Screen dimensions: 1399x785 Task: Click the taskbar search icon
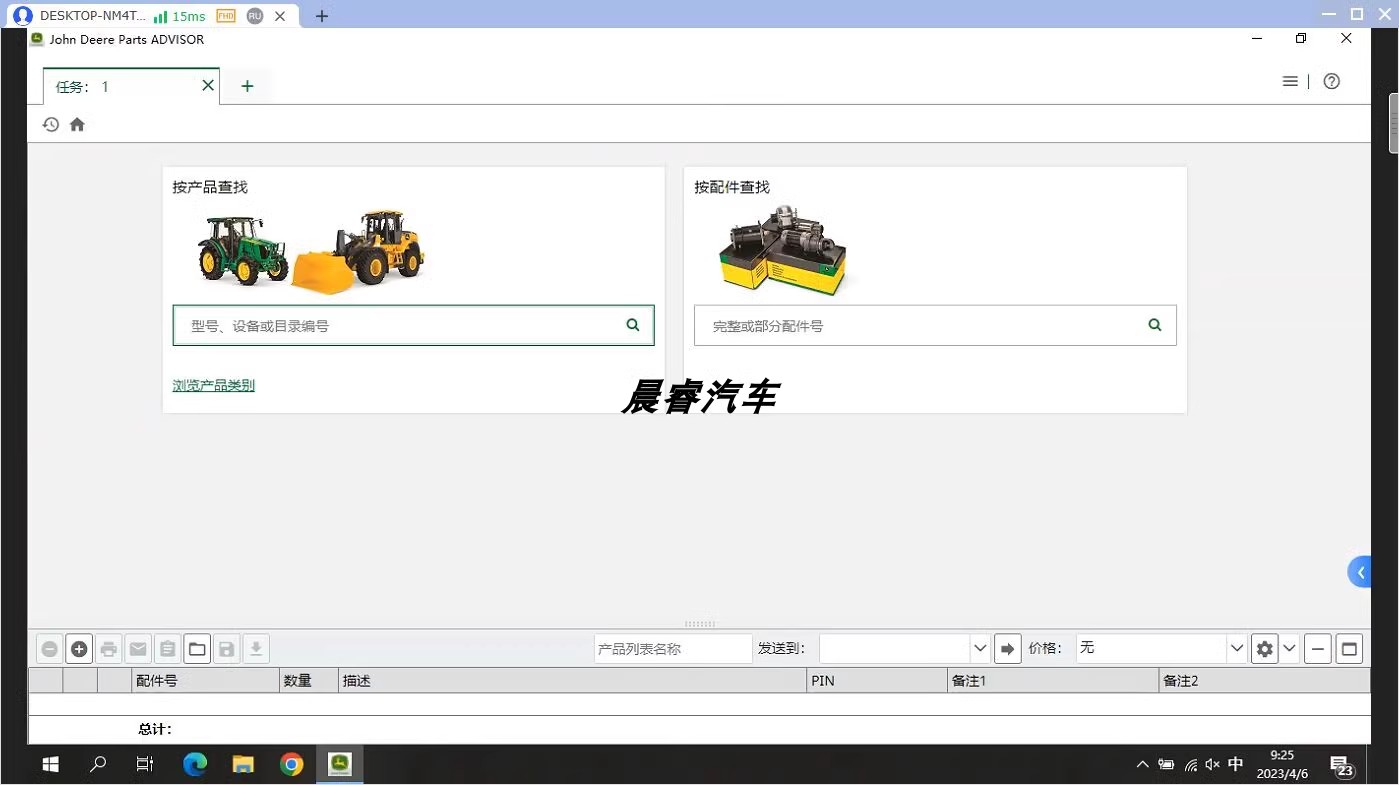pos(98,765)
